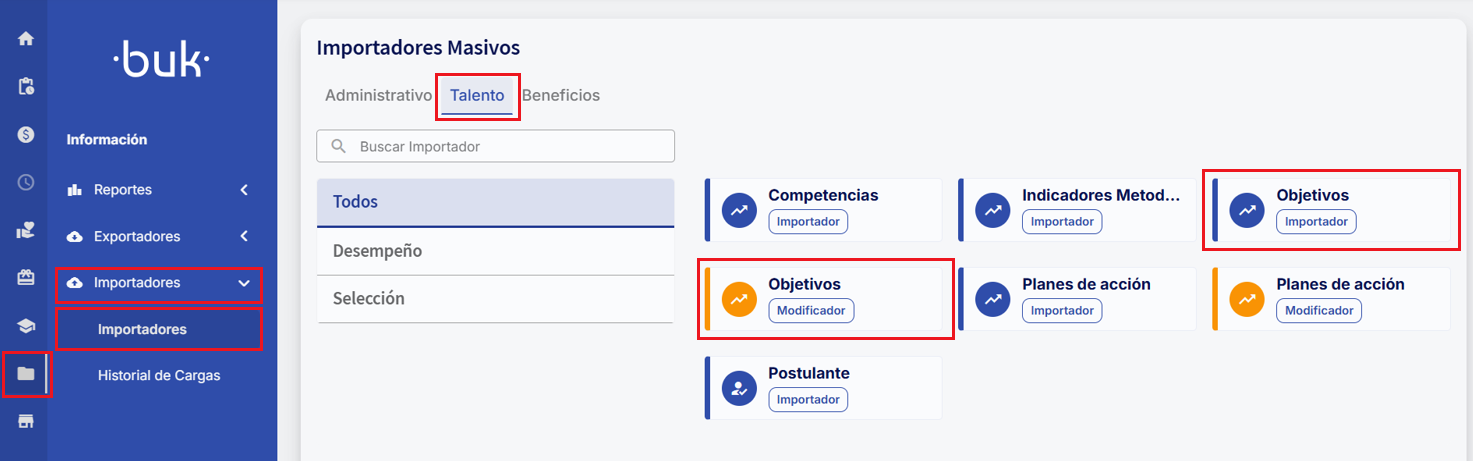Collapse the Importadores menu chevron

pos(244,283)
